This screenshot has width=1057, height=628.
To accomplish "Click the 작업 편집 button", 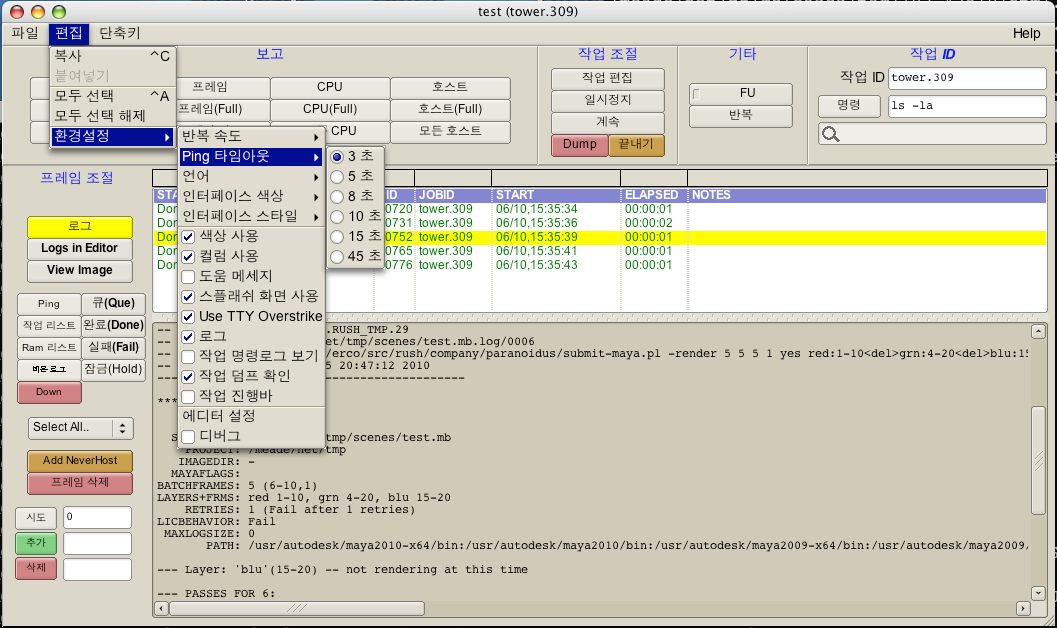I will pyautogui.click(x=607, y=78).
